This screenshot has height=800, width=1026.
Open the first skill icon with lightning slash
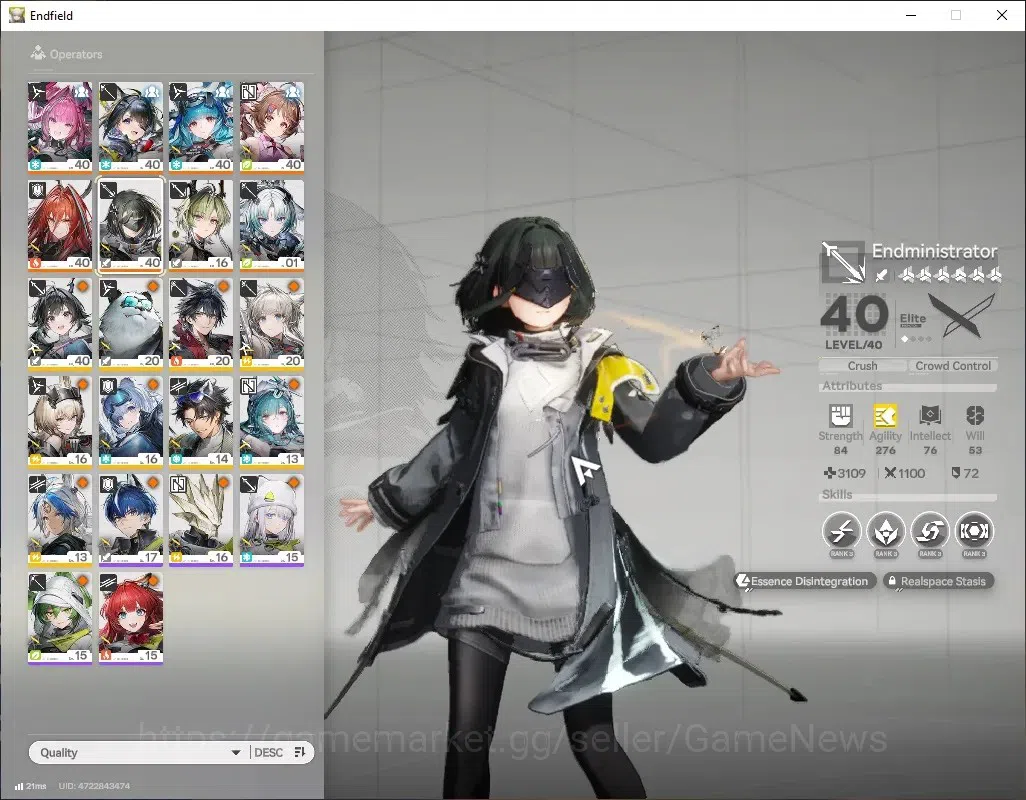click(x=841, y=531)
